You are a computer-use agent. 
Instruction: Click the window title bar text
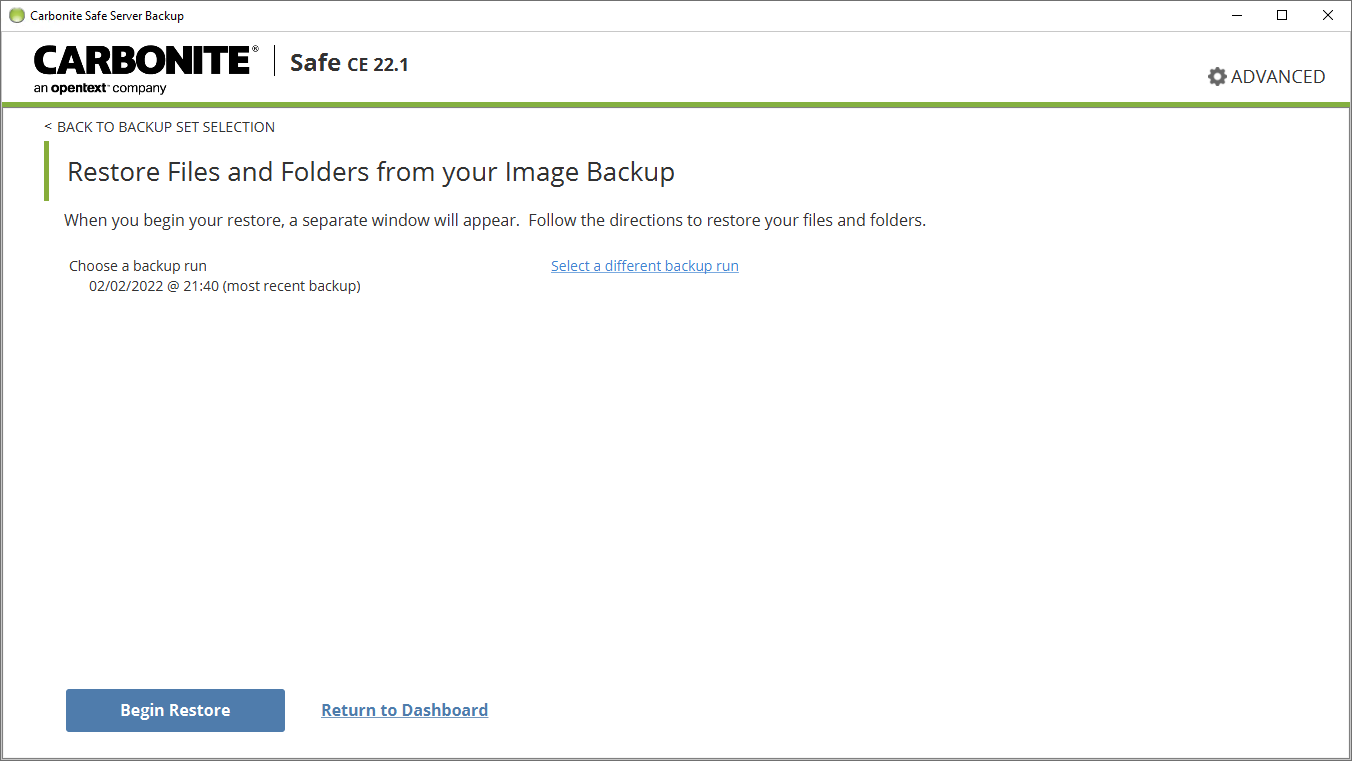(x=106, y=15)
